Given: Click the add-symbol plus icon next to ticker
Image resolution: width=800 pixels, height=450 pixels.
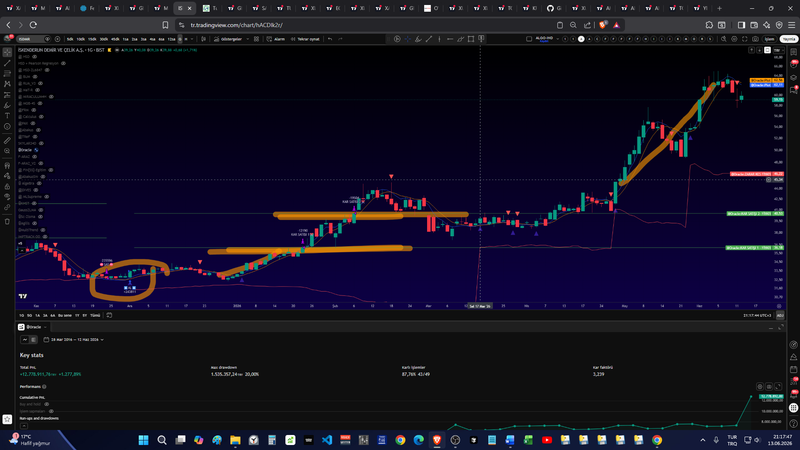Looking at the screenshot, I should point(57,39).
